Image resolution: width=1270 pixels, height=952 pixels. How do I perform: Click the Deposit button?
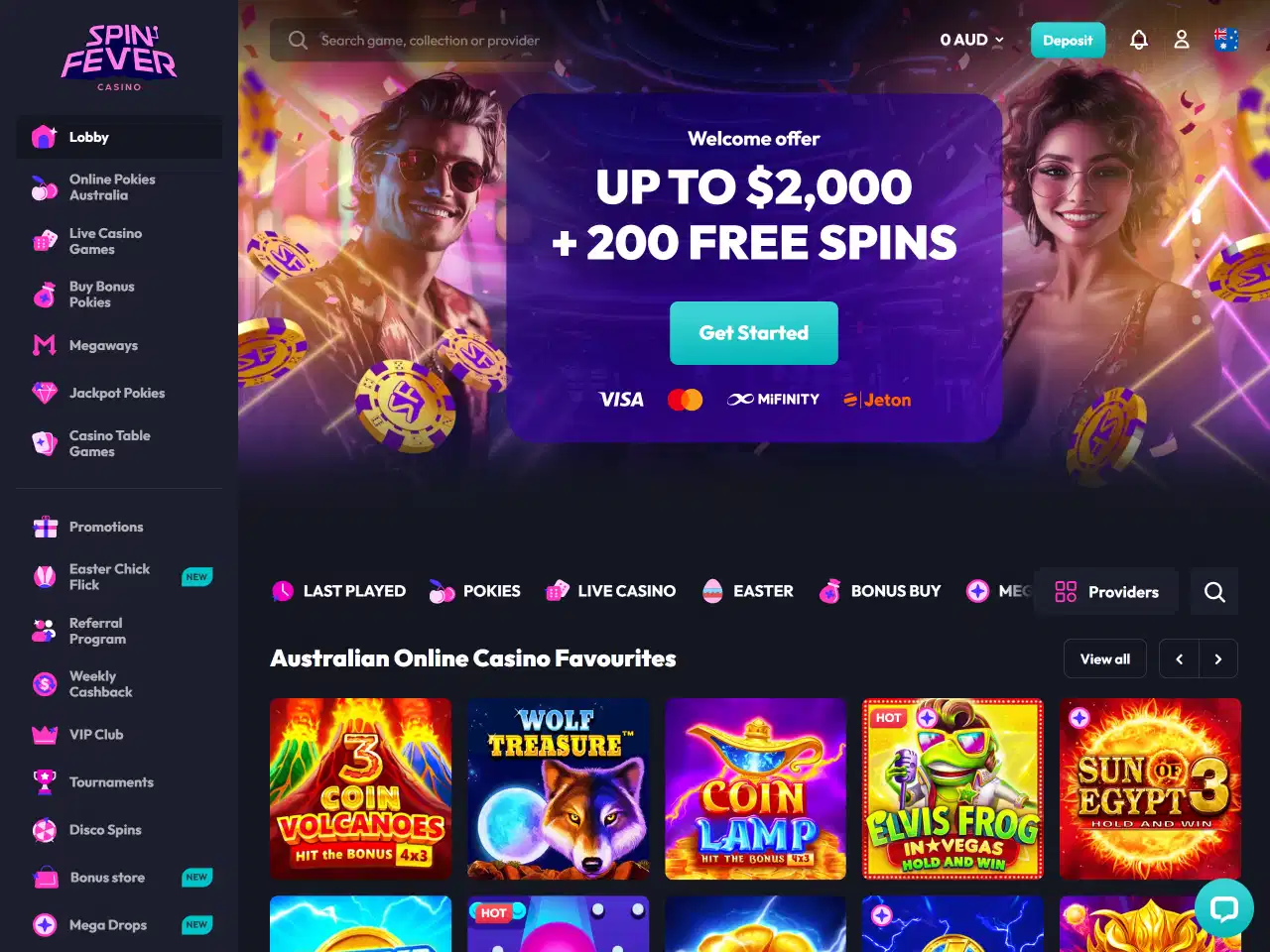(x=1068, y=40)
